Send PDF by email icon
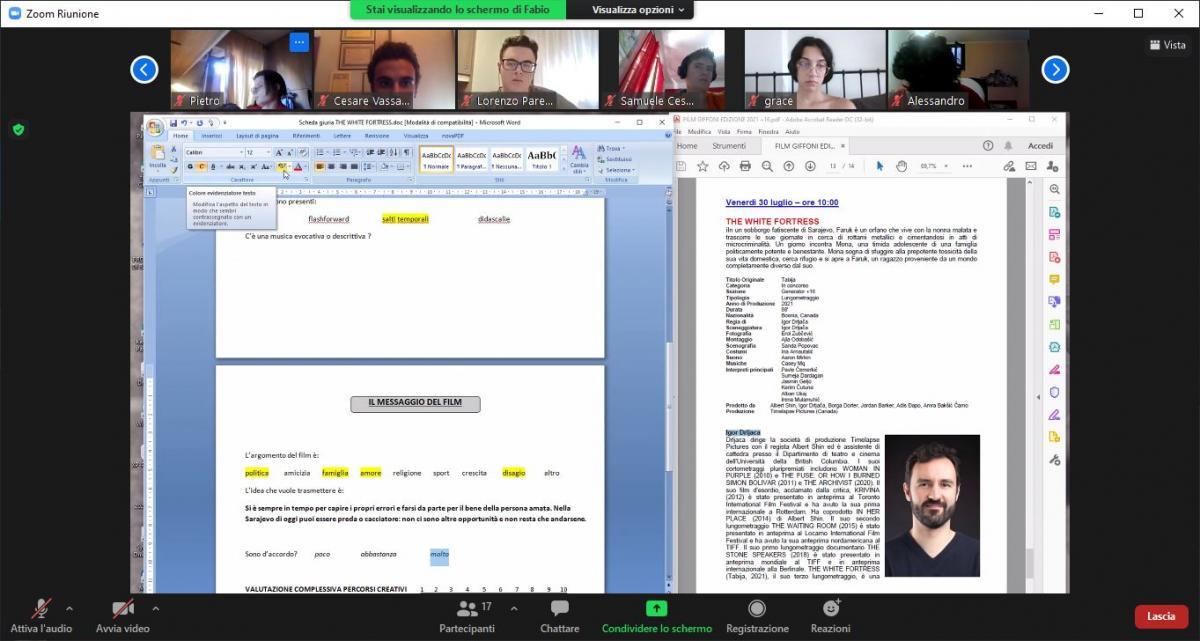 coord(1029,166)
